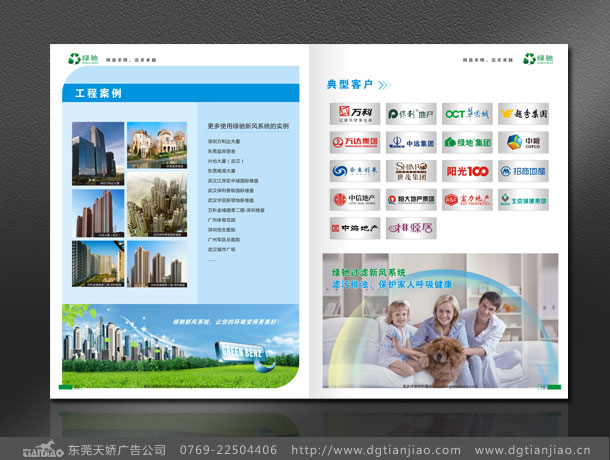Open the glass skyscraper photo thumbnail
Image resolution: width=610 pixels, height=460 pixels.
[98, 146]
